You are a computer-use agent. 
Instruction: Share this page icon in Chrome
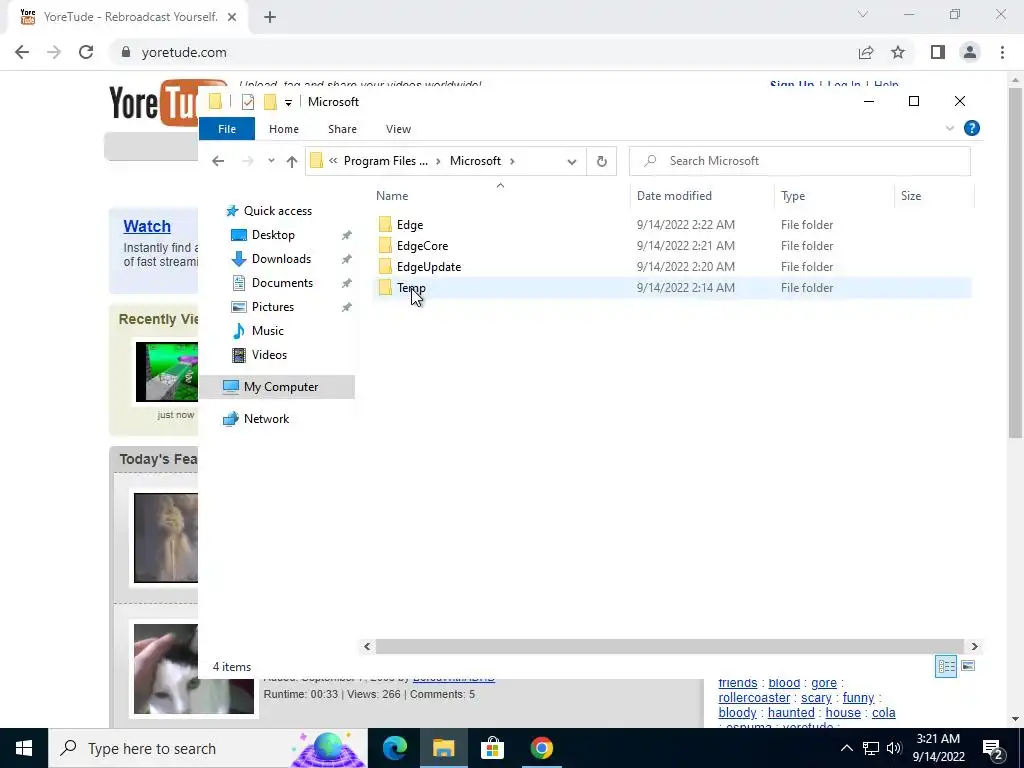click(x=866, y=52)
